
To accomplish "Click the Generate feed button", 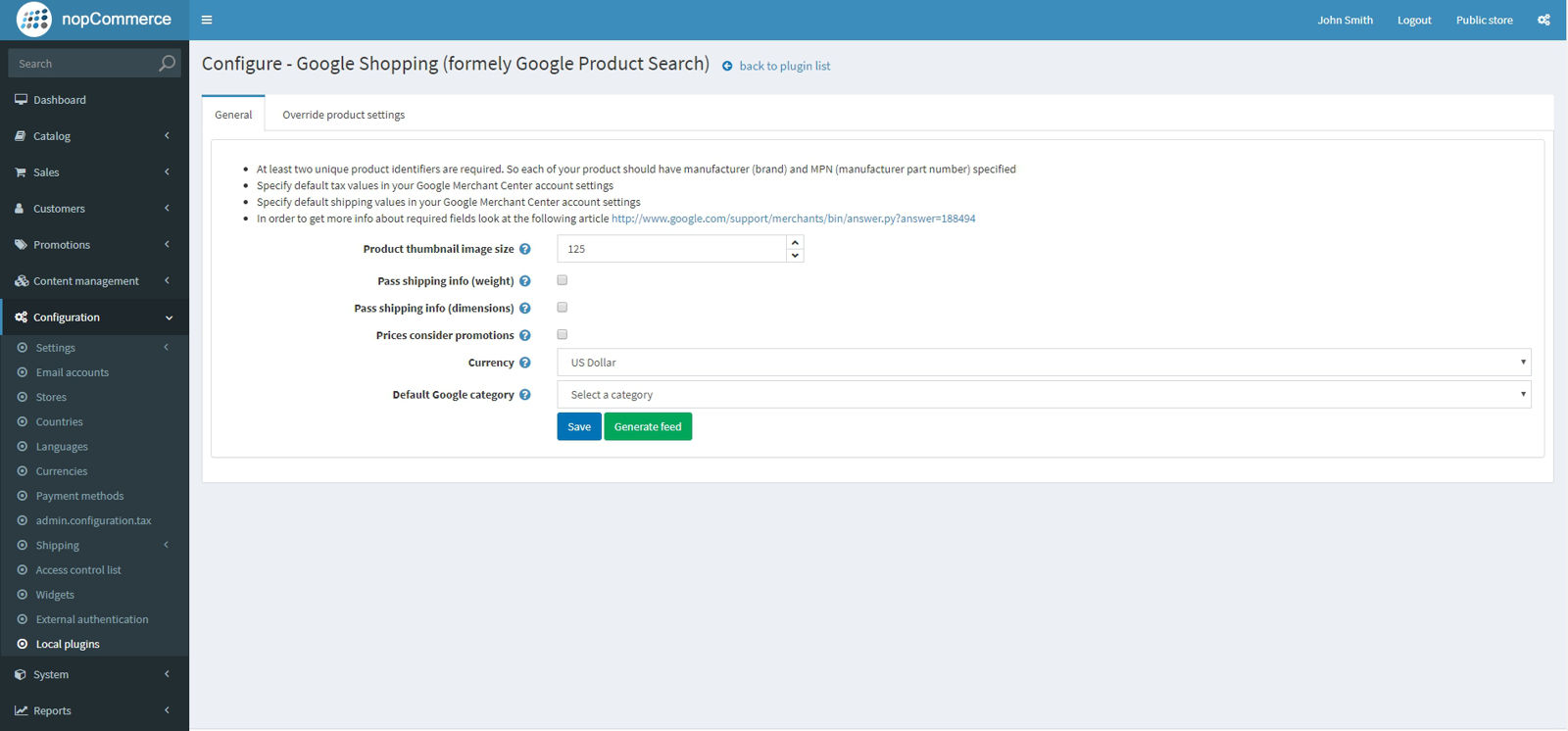I will pos(648,427).
